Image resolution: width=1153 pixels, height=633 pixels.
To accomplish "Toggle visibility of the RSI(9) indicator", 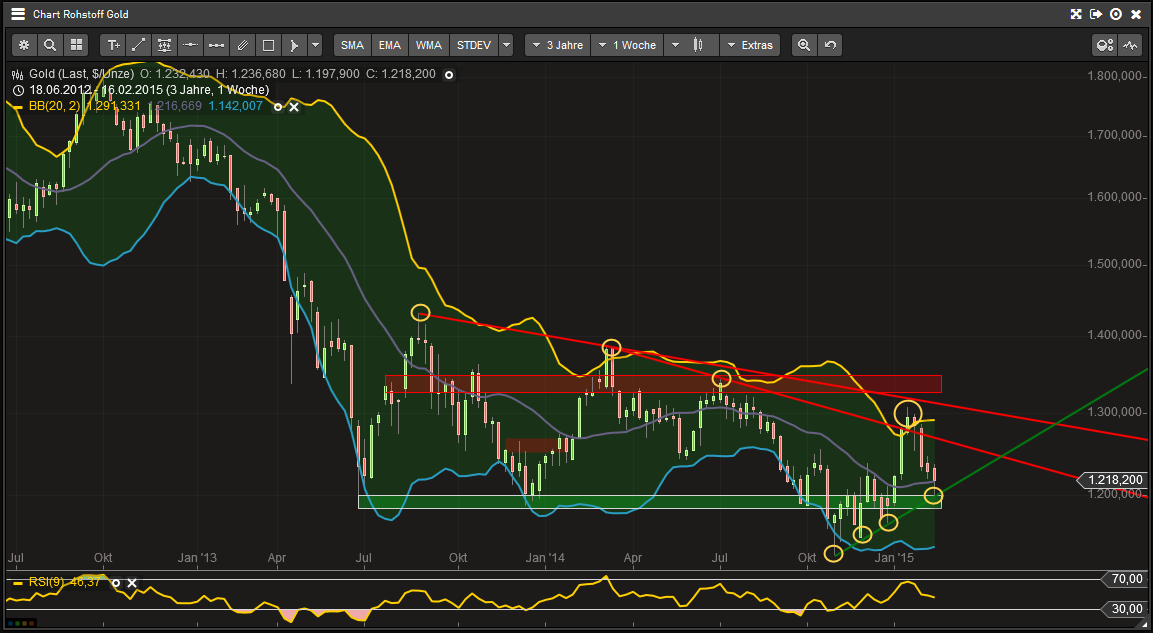I will tap(116, 582).
